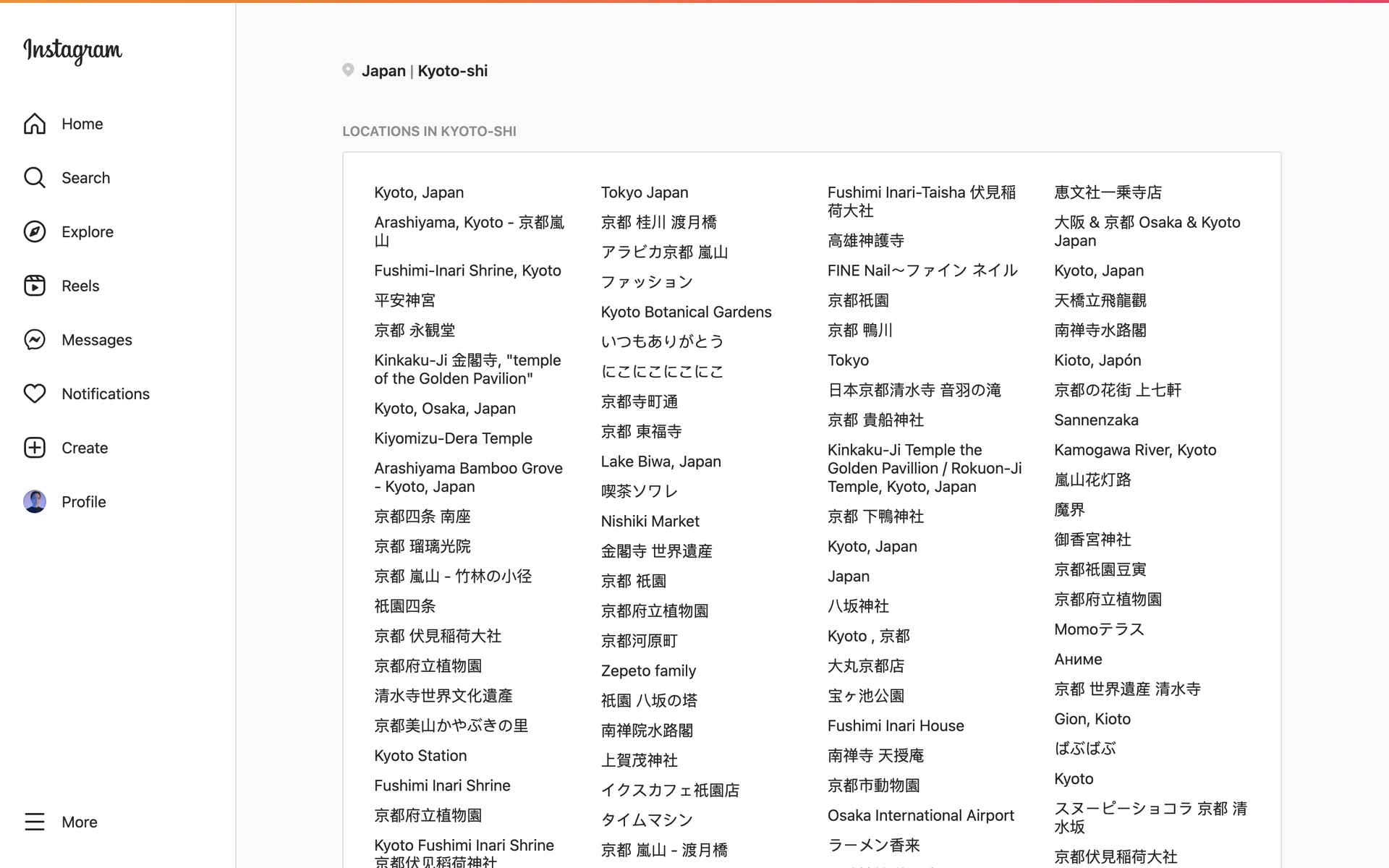Screen dimensions: 1389x868
Task: Open Nishiki Market location link
Action: point(650,521)
